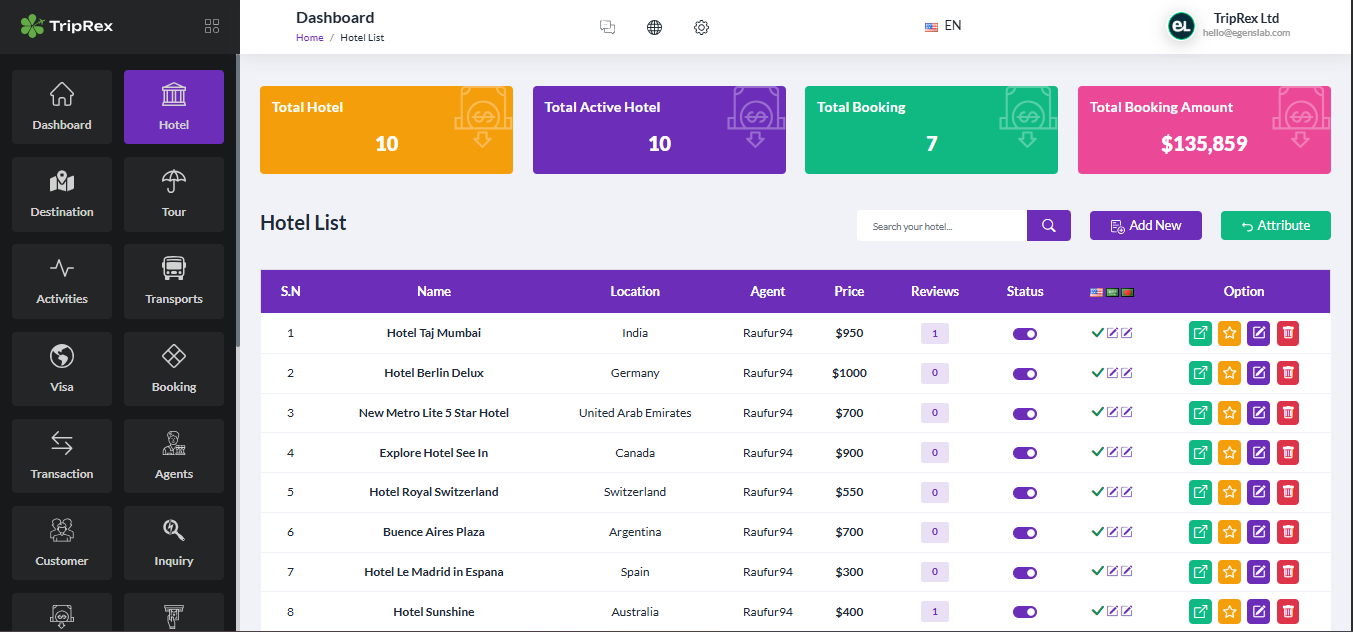
Task: Click star icon for Hotel Sunshine
Action: 1229,612
